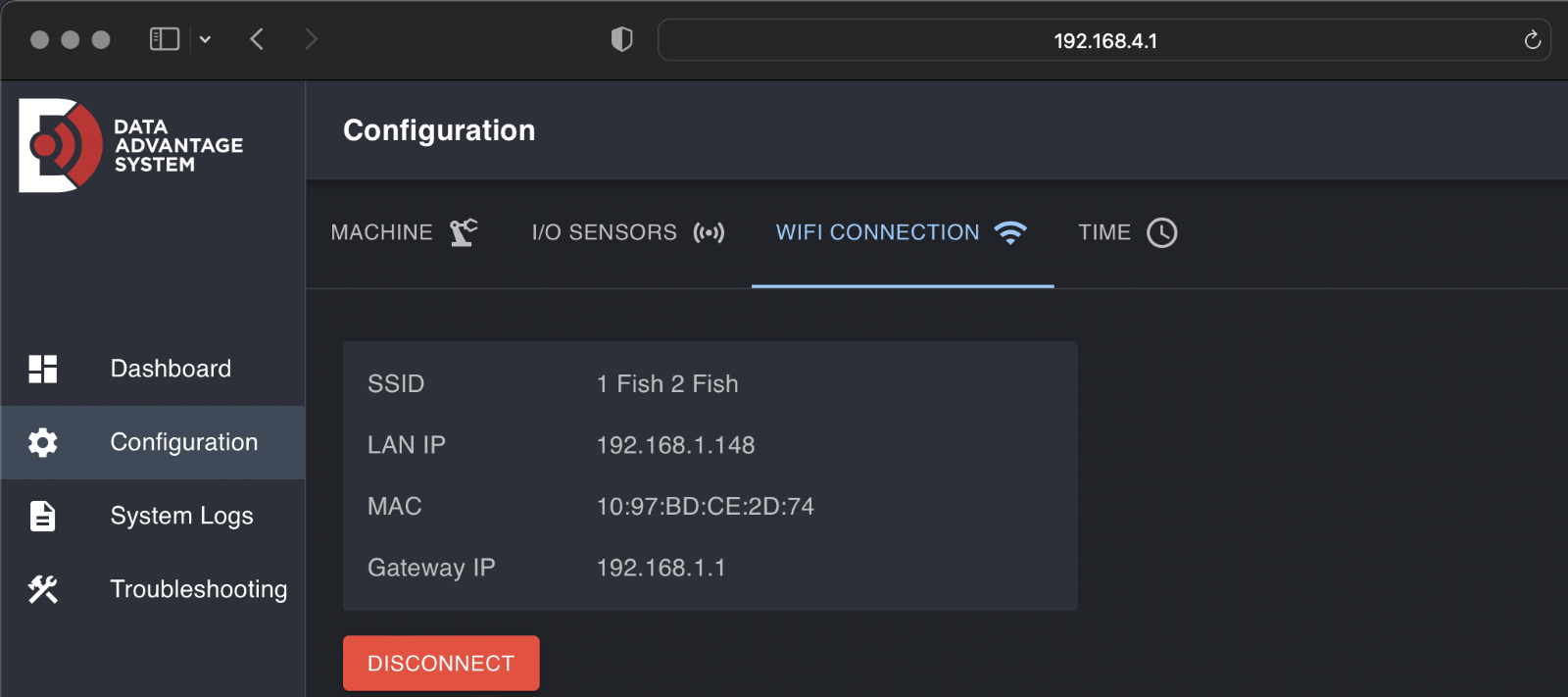Switch to the MACHINE tab
The image size is (1568, 697).
pyautogui.click(x=405, y=233)
